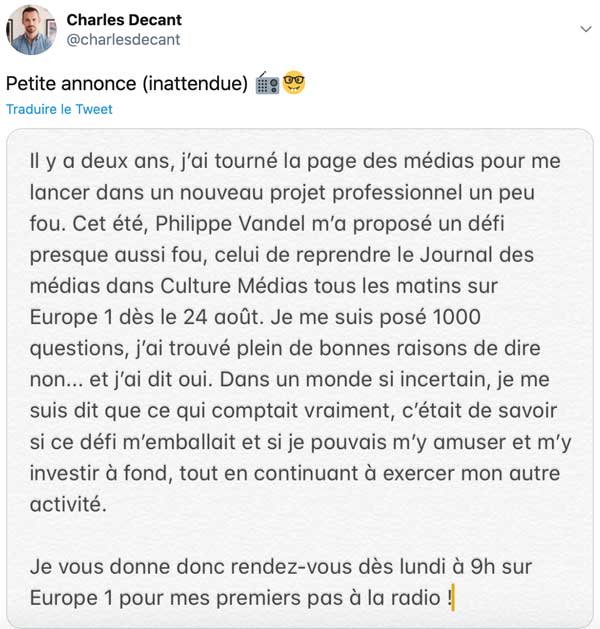Click the word activité. ending the first paragraph
Image resolution: width=600 pixels, height=629 pixels.
point(68,504)
